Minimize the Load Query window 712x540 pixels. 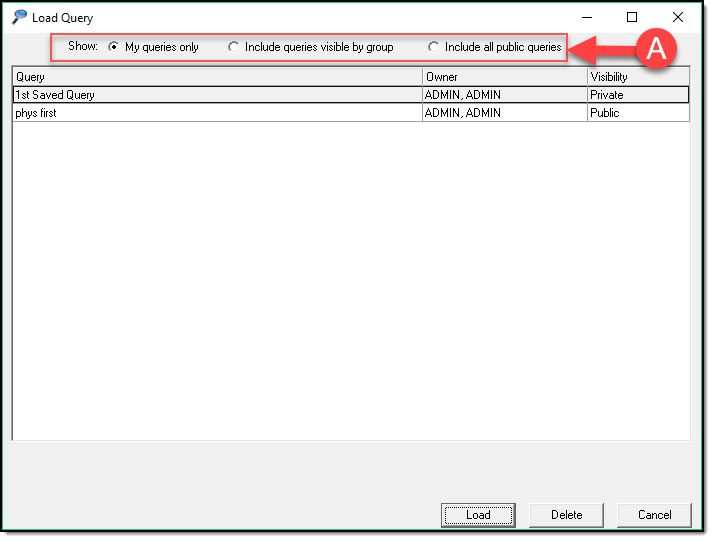coord(586,17)
